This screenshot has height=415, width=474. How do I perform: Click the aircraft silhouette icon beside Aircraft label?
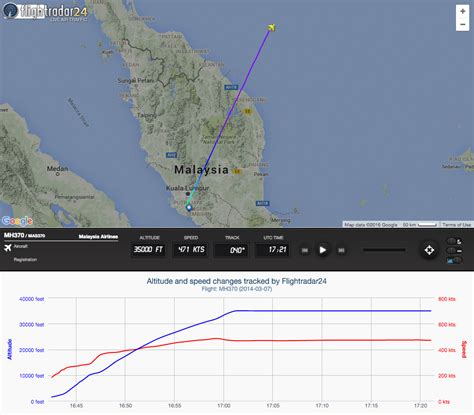click(8, 248)
